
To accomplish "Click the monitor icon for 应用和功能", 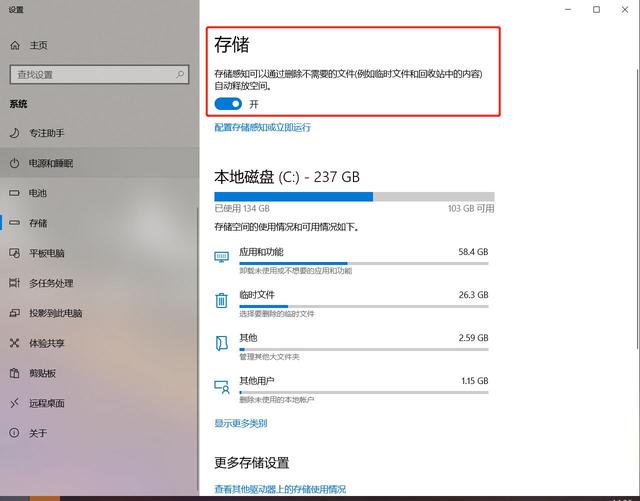I will click(221, 257).
